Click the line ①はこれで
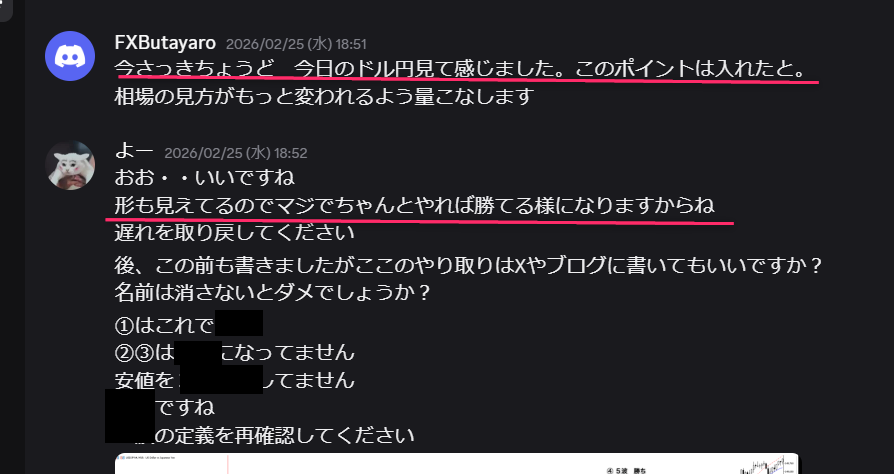 click(189, 325)
